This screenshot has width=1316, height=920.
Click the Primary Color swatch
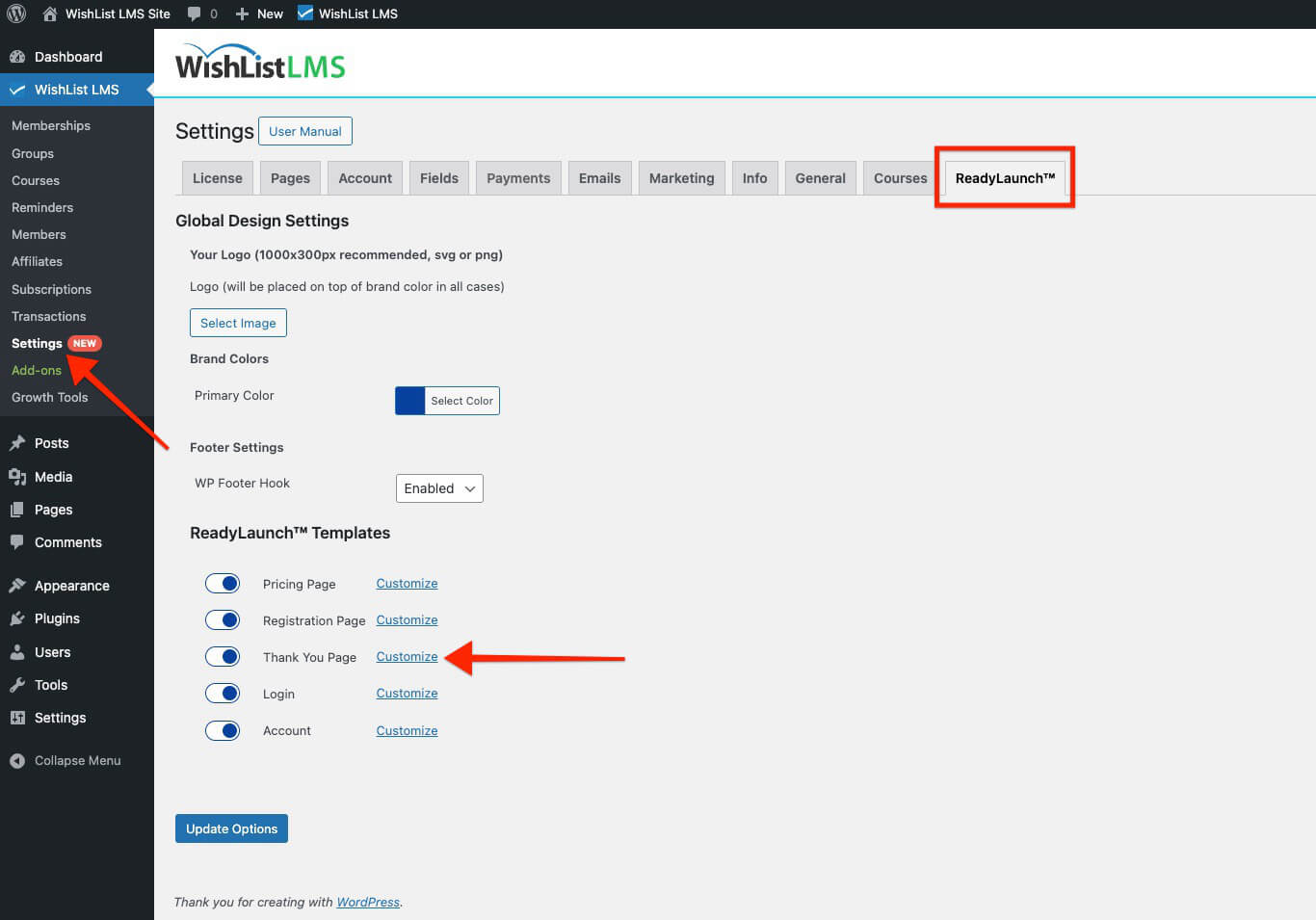409,401
